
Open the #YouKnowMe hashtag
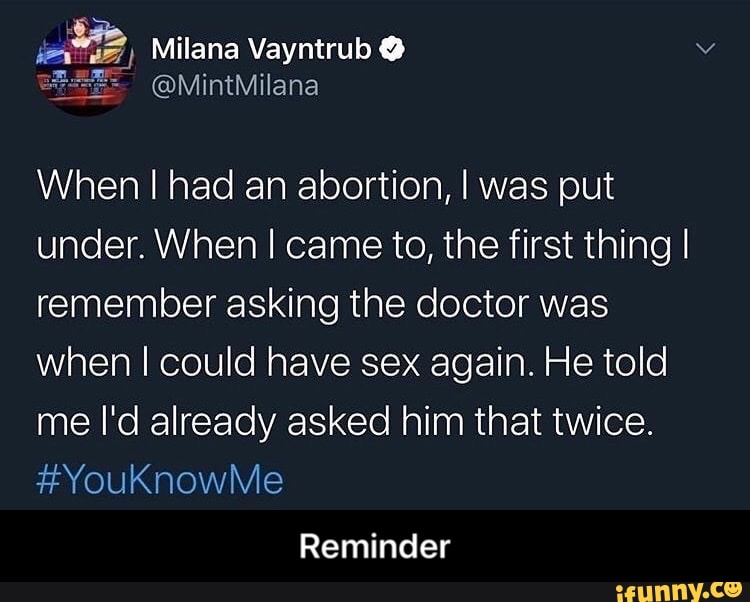(160, 480)
